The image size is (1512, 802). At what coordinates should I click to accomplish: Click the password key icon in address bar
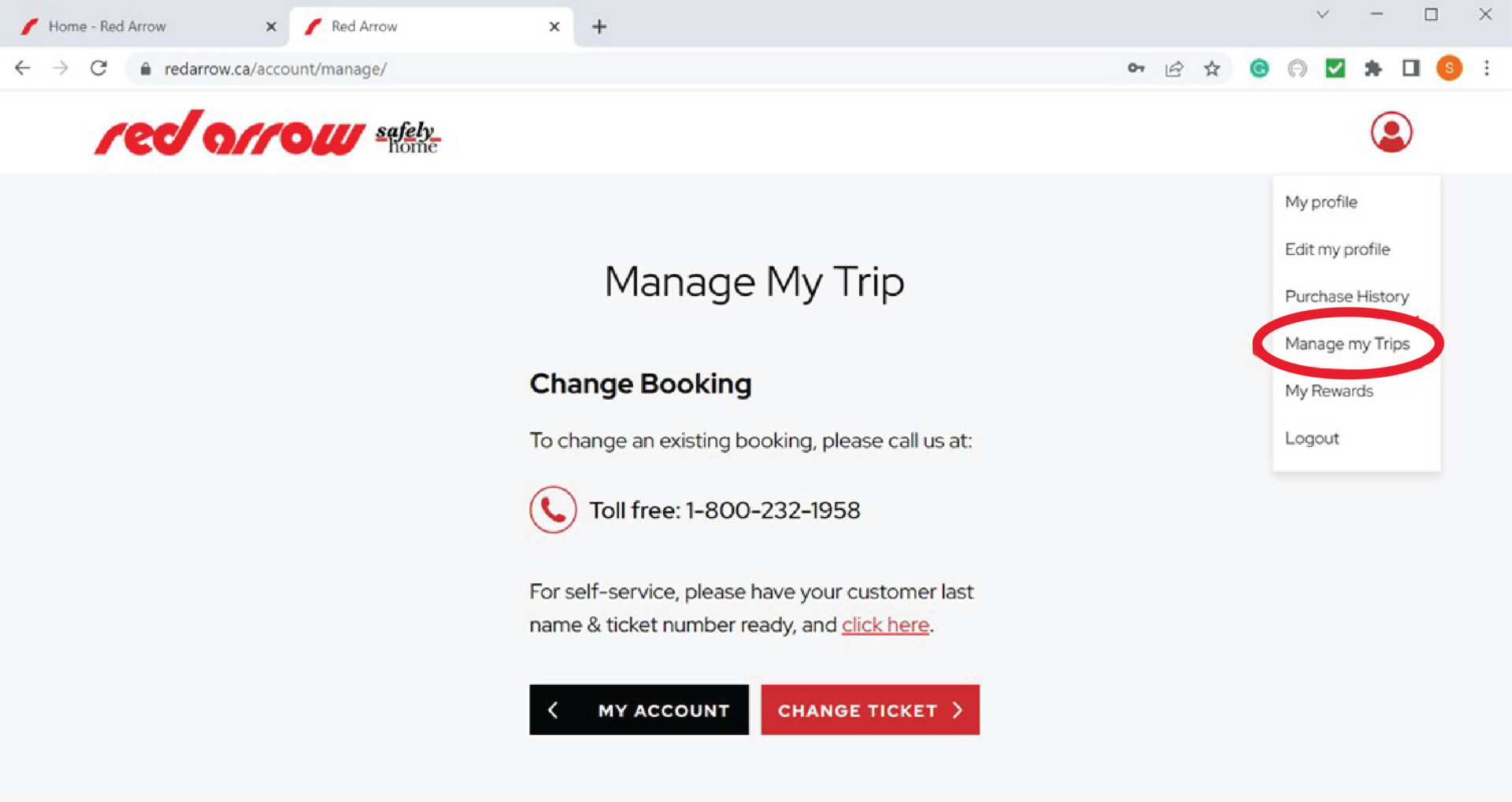(1136, 68)
